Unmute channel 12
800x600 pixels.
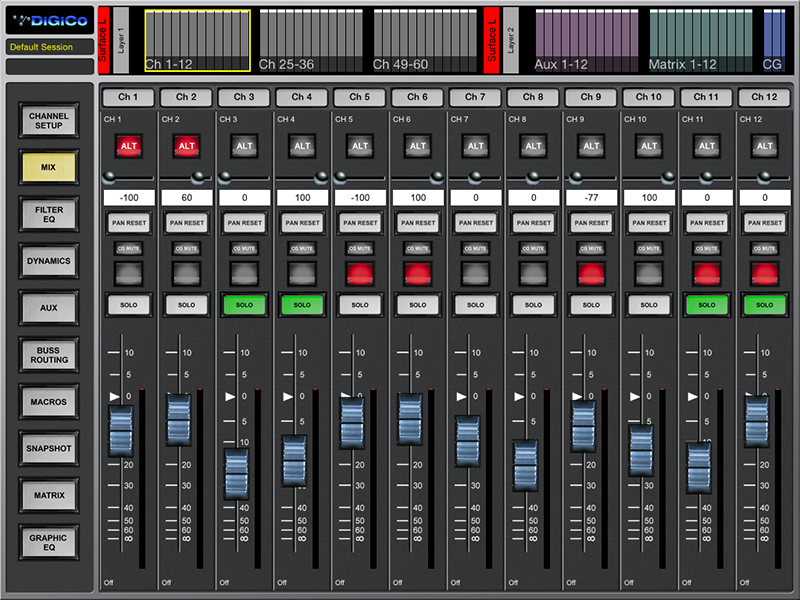(764, 273)
